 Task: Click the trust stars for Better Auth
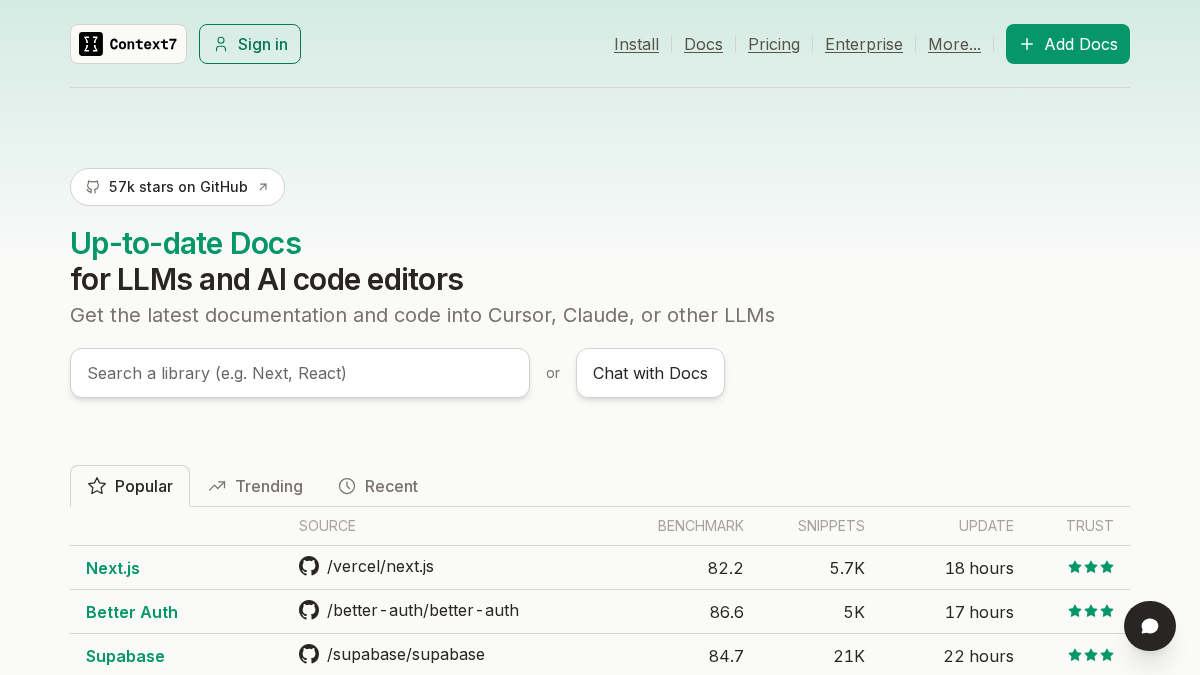pyautogui.click(x=1091, y=611)
